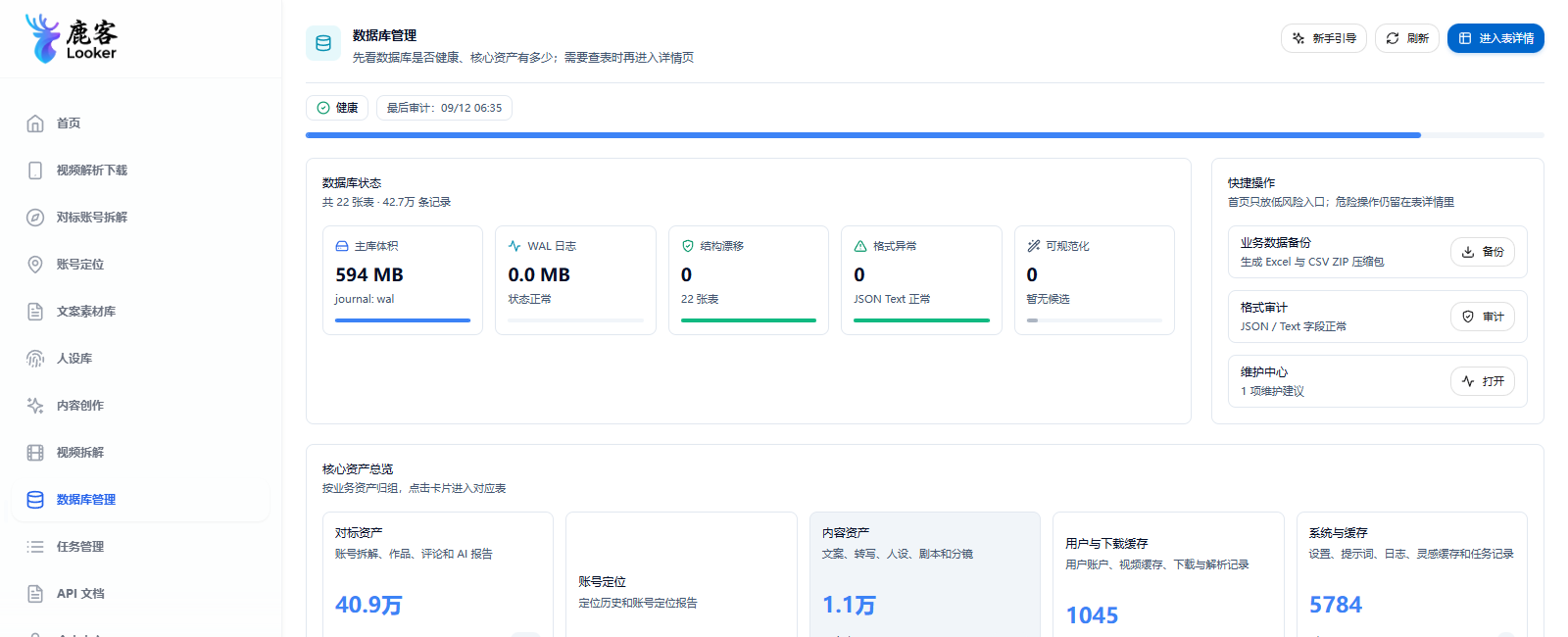The height and width of the screenshot is (637, 1568).
Task: Select 账号定位 menu item
Action: [141, 265]
